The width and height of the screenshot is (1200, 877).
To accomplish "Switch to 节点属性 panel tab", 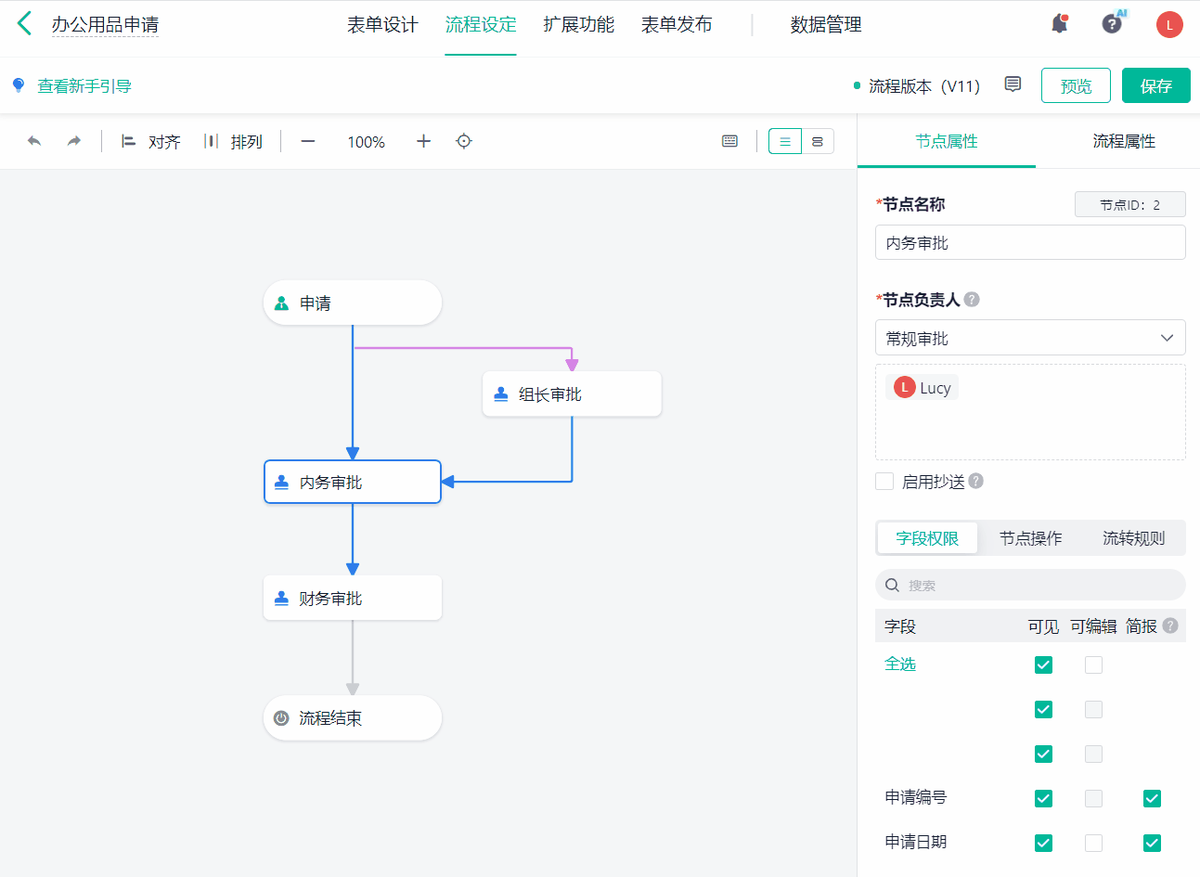I will click(x=947, y=141).
